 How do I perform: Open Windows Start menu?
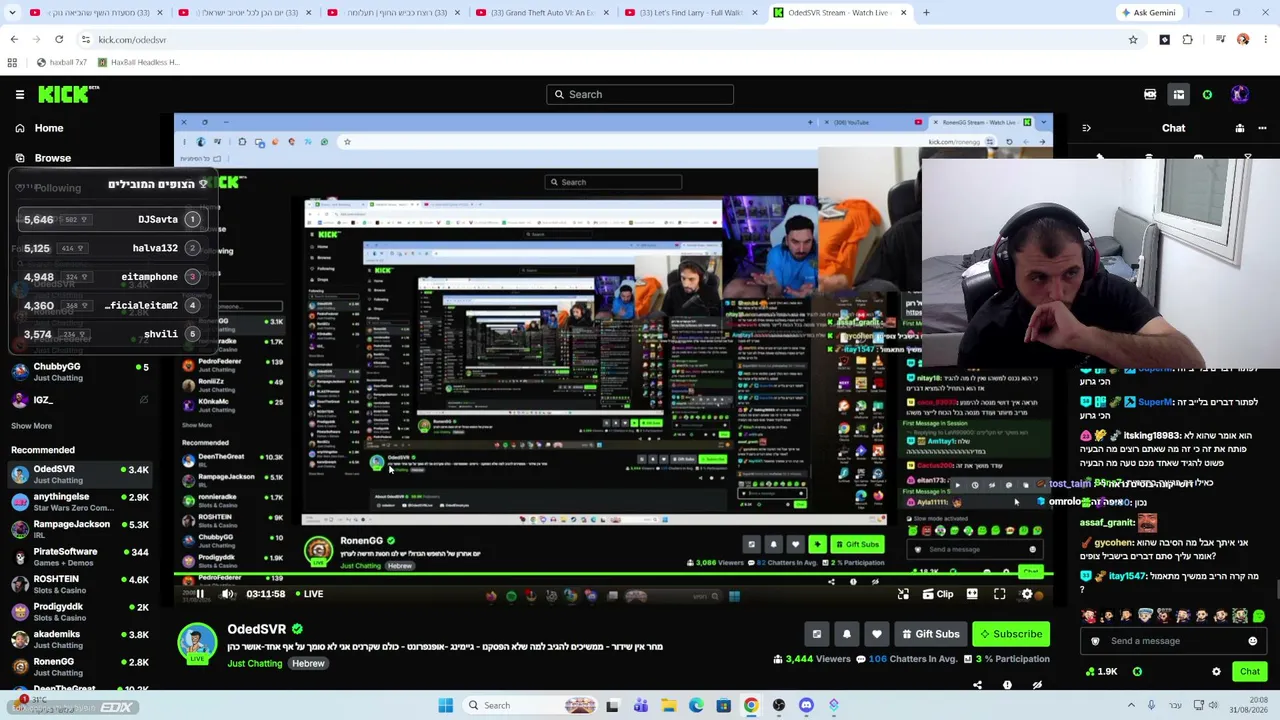pos(446,706)
